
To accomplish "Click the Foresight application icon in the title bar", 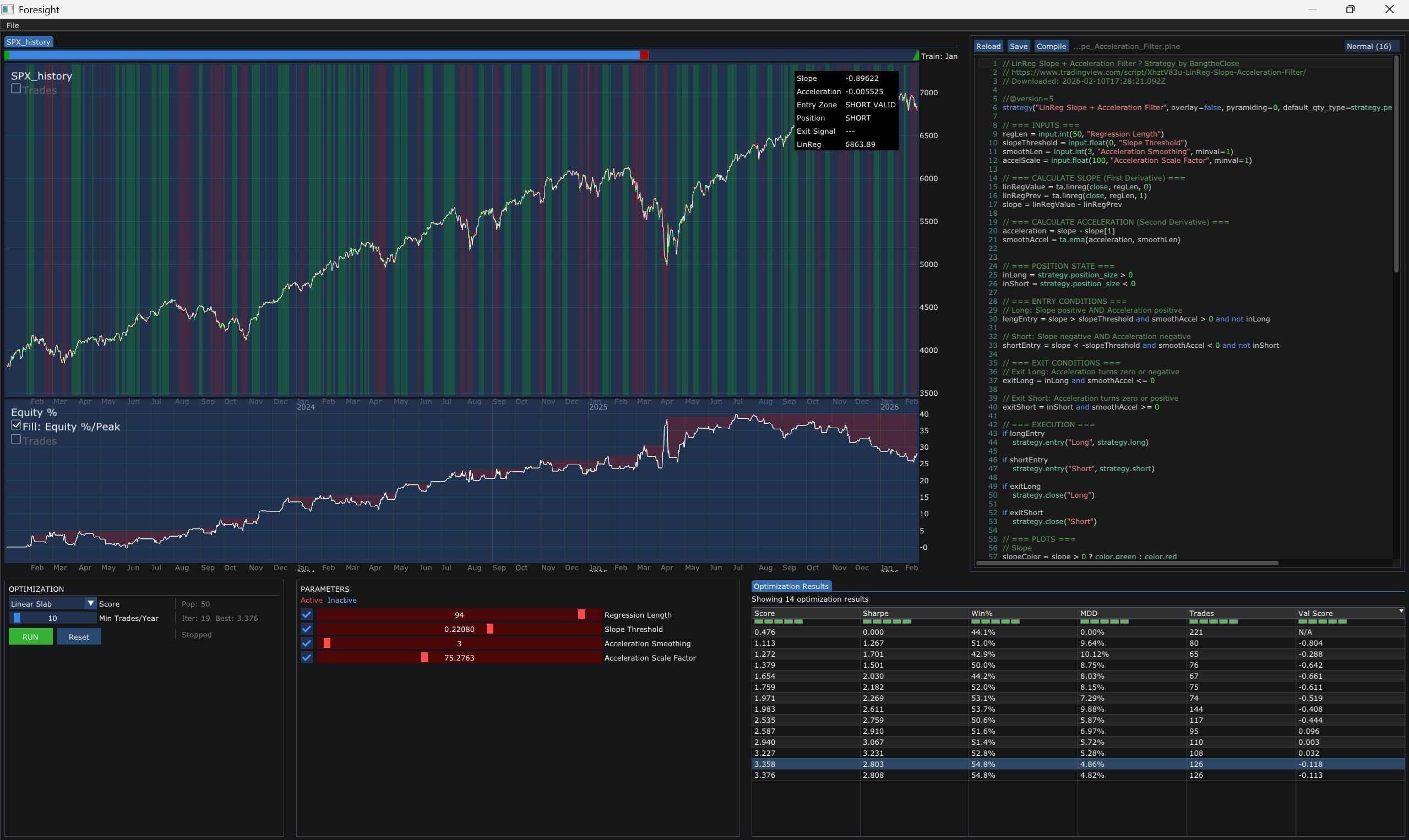I will tap(7, 9).
